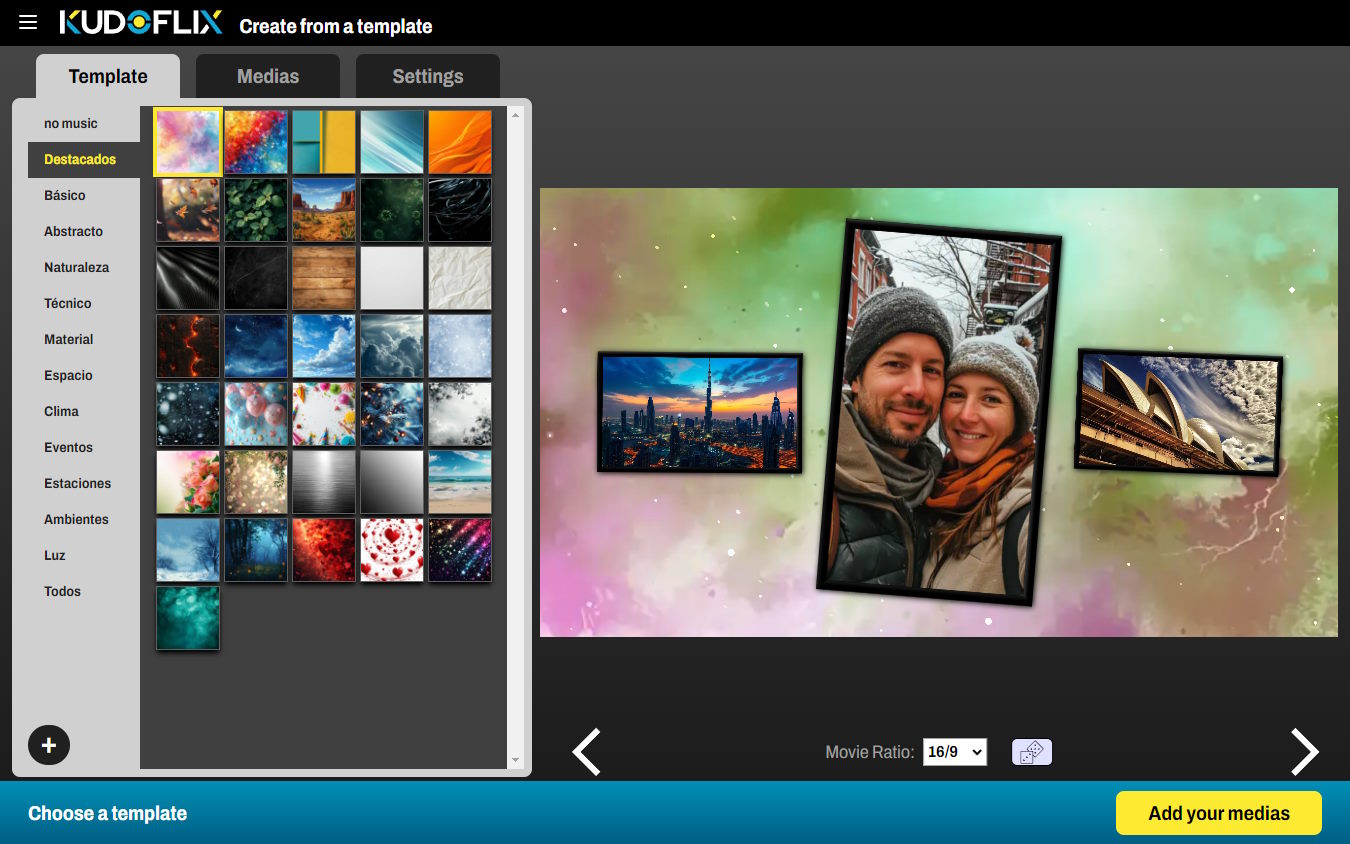Pick the beach shore background thumbnail
This screenshot has height=844, width=1350.
pos(460,482)
